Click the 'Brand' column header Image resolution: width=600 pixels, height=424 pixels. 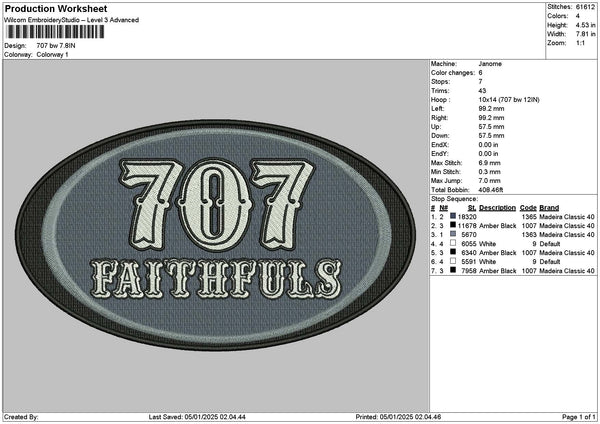[x=549, y=208]
